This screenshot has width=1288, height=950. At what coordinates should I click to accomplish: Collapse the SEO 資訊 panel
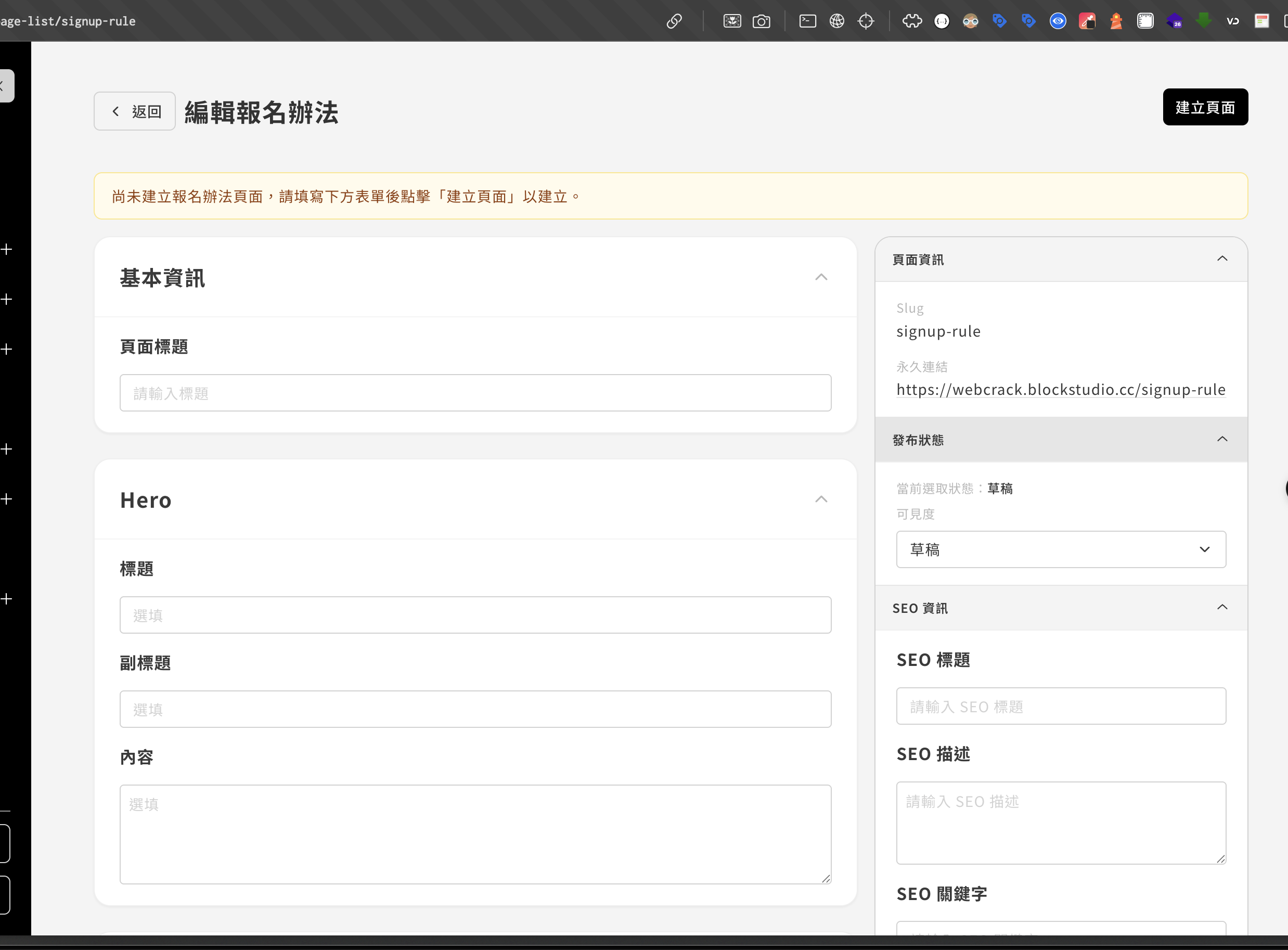click(x=1222, y=607)
